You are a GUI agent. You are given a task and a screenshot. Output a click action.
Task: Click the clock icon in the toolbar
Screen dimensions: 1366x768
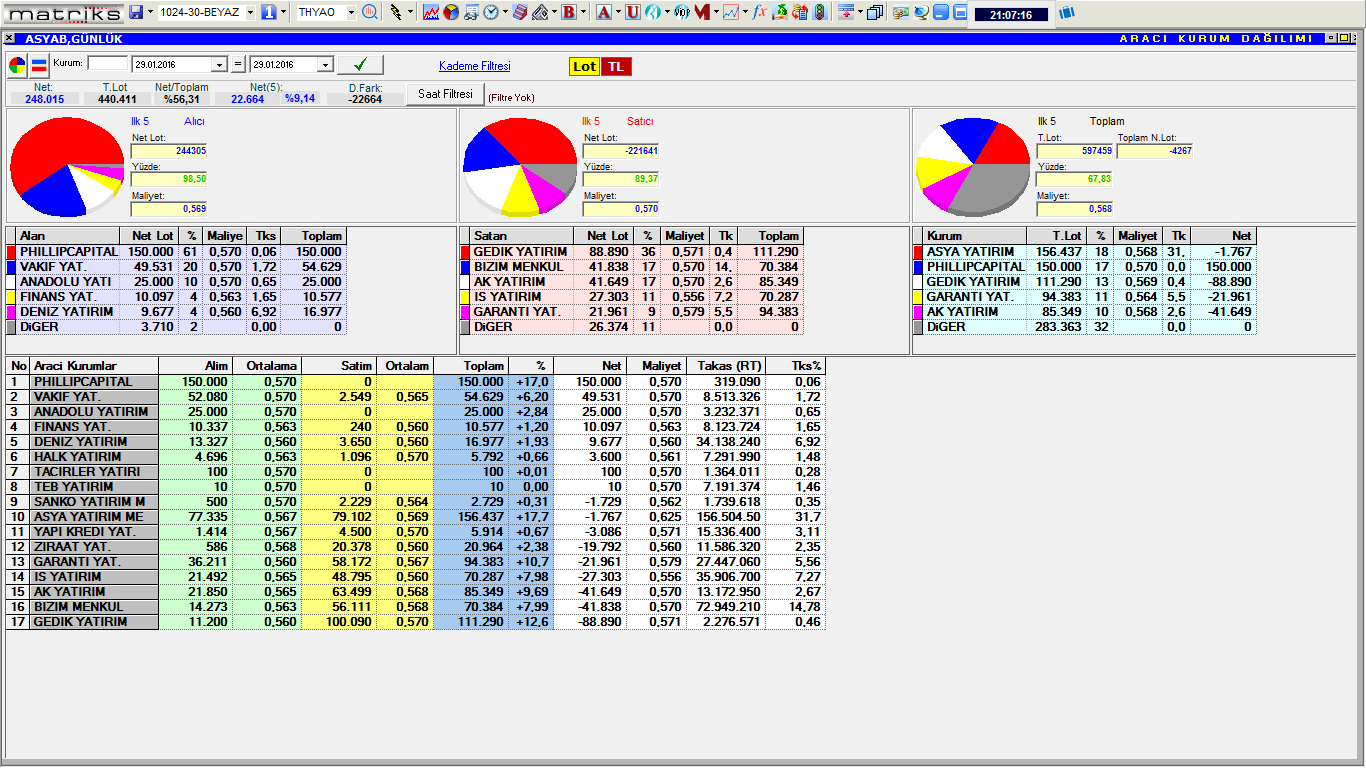point(491,12)
